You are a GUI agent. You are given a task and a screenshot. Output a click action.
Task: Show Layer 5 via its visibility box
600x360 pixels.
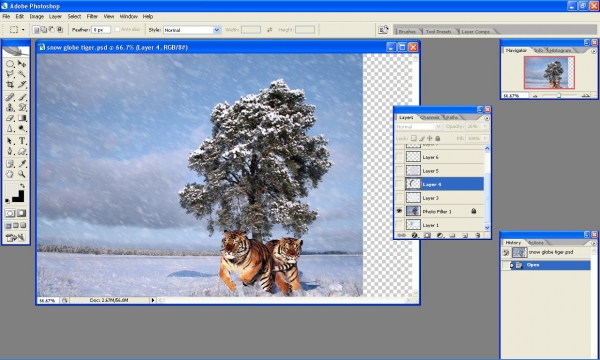pyautogui.click(x=399, y=171)
